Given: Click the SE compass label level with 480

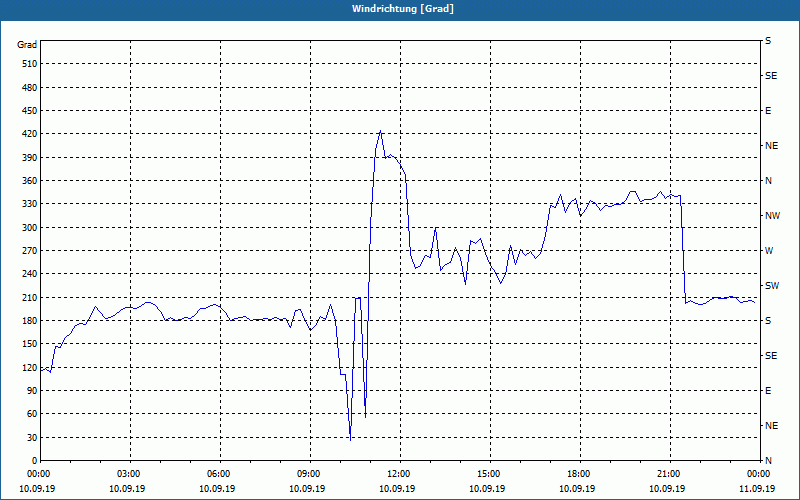Looking at the screenshot, I should (771, 76).
